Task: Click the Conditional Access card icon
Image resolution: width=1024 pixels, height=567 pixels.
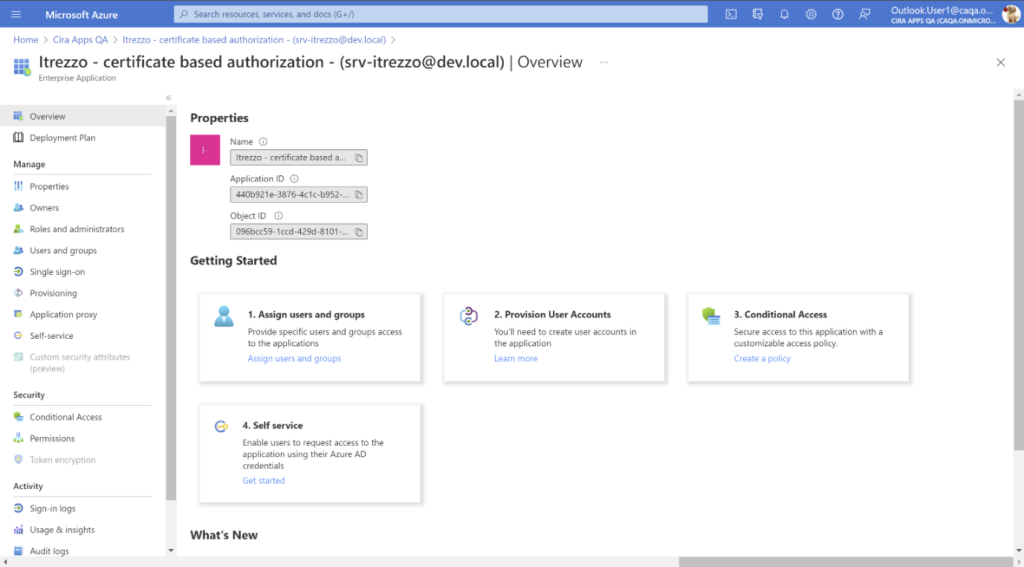Action: click(711, 316)
